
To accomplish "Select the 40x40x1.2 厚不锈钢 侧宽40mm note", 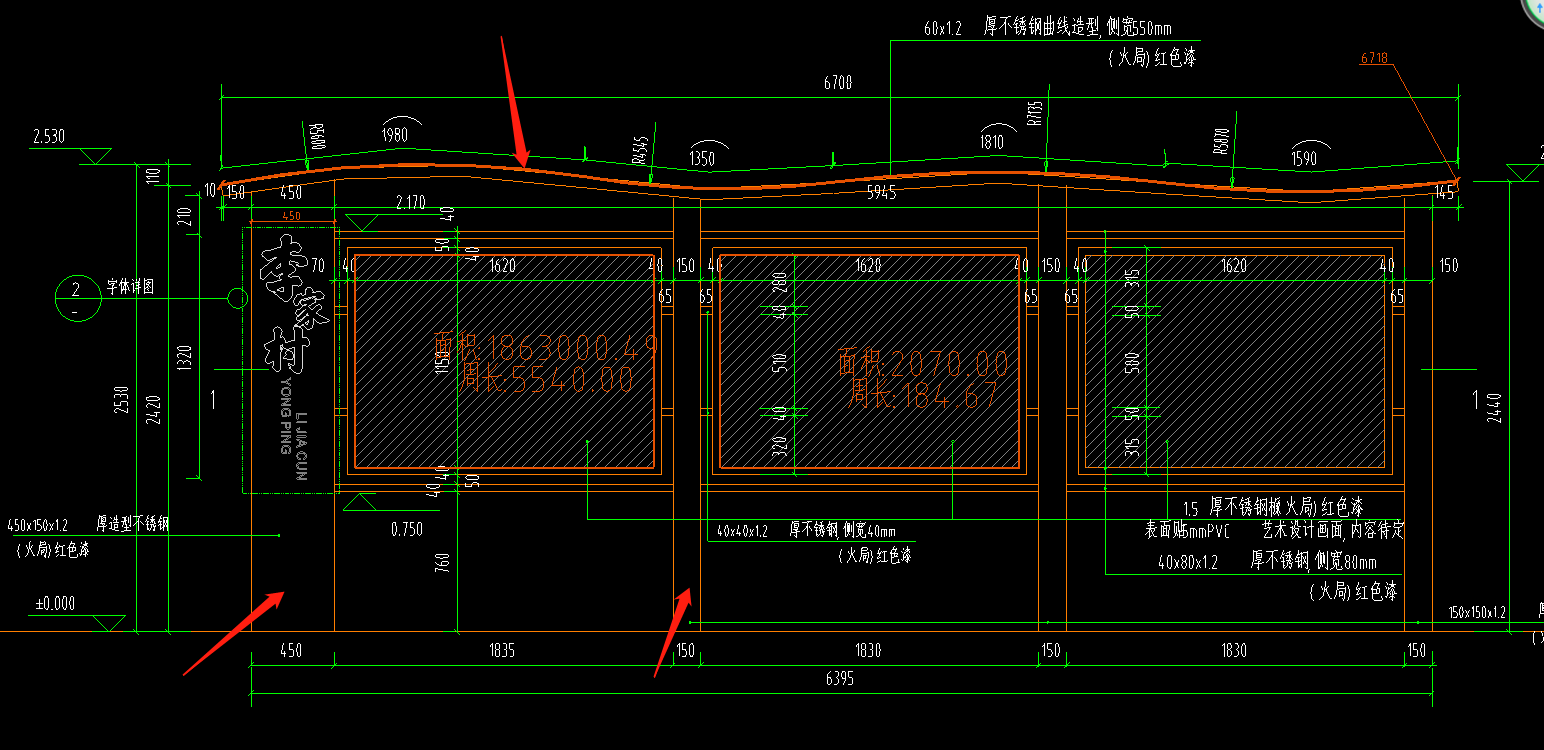I will [x=807, y=531].
